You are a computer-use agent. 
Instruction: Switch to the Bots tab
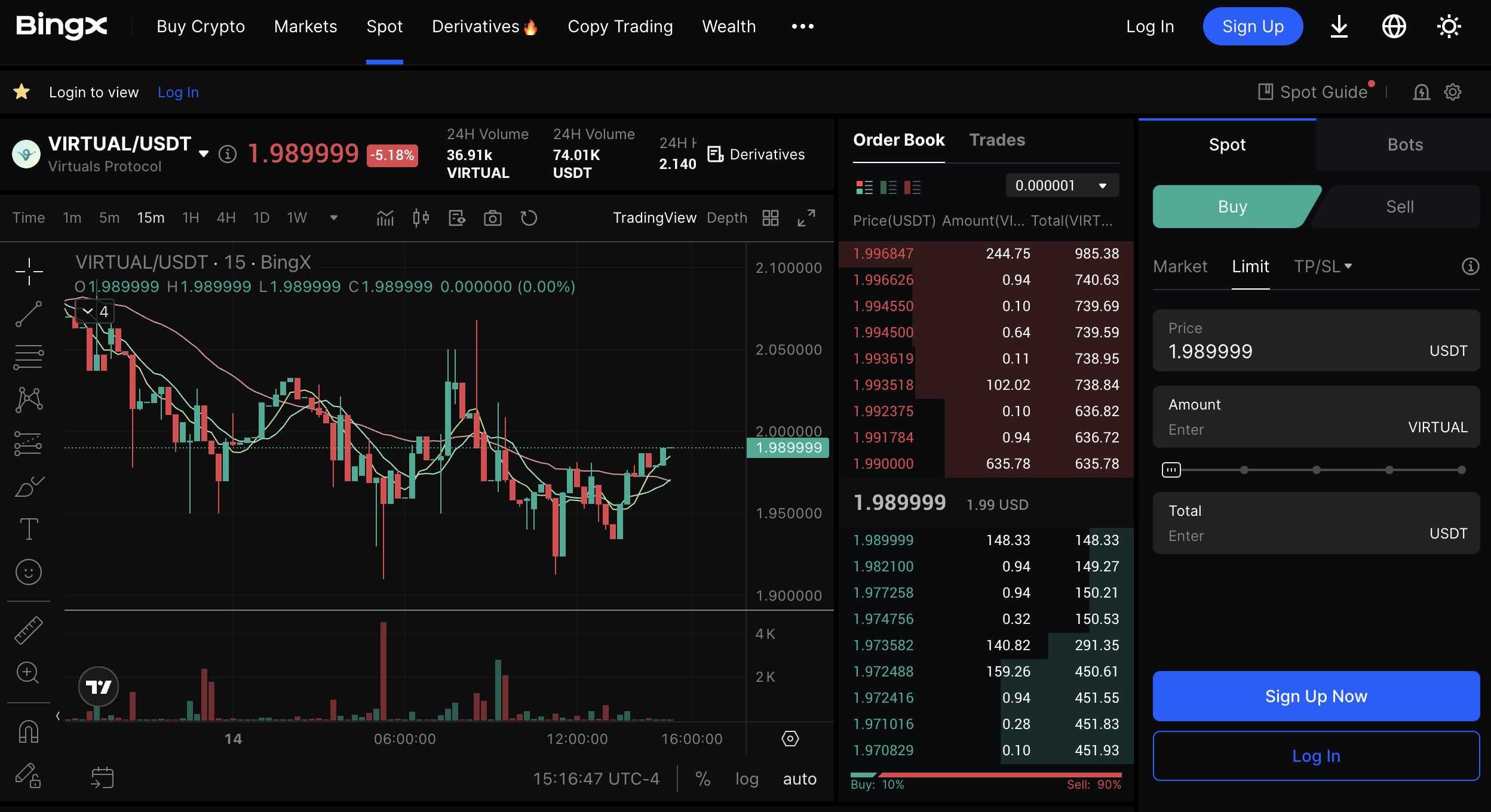pos(1405,145)
